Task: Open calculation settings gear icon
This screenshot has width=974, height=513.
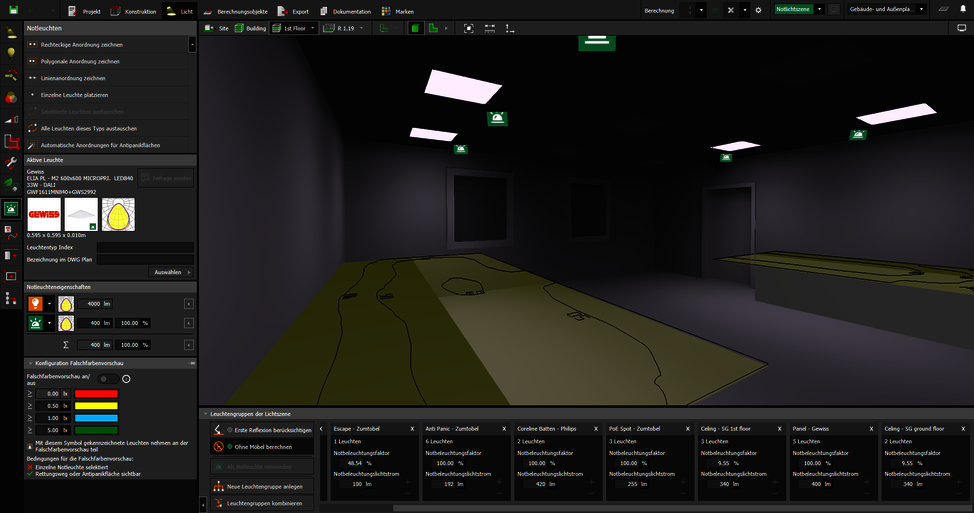Action: (x=758, y=10)
